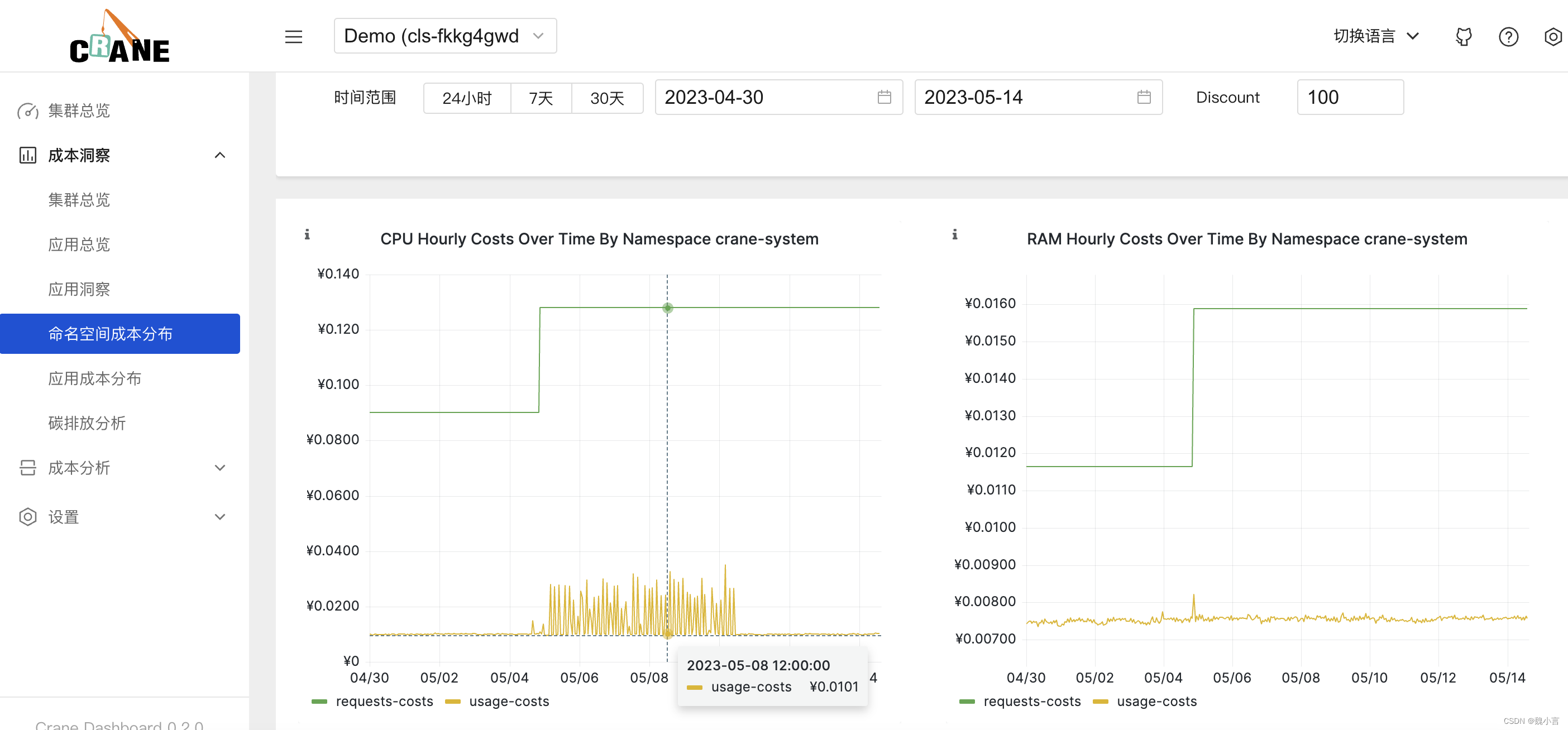The height and width of the screenshot is (730, 1568).
Task: Open the 切换语言 language dropdown
Action: coord(1377,36)
